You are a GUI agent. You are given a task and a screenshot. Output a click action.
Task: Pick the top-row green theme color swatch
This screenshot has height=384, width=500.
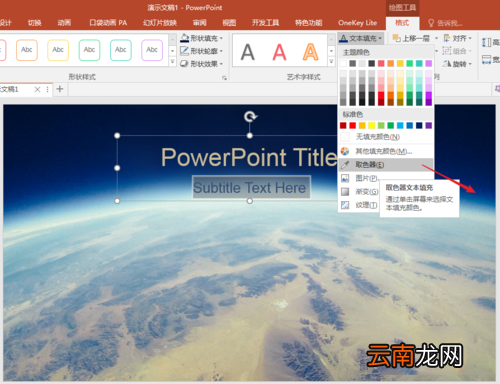[x=410, y=63]
